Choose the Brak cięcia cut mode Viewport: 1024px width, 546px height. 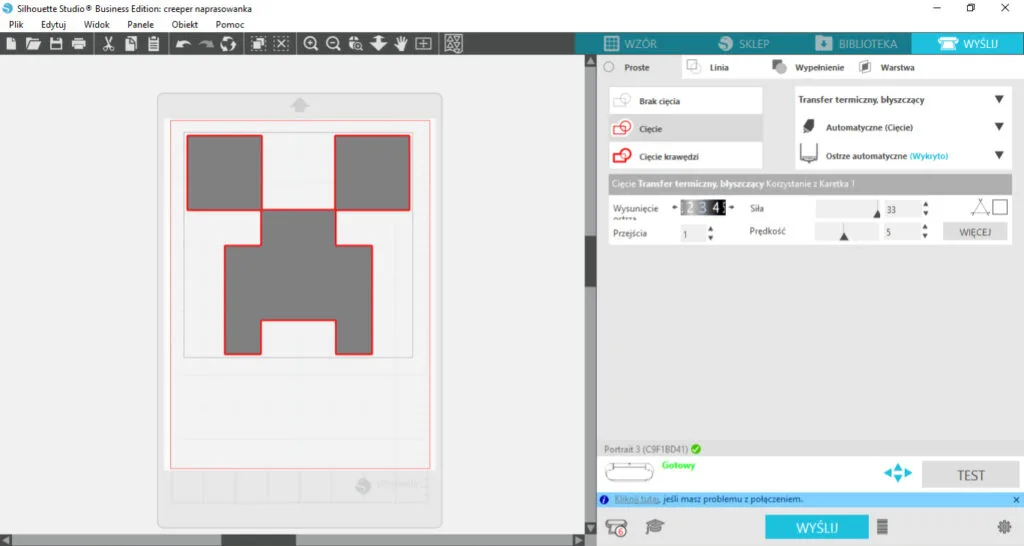click(686, 101)
